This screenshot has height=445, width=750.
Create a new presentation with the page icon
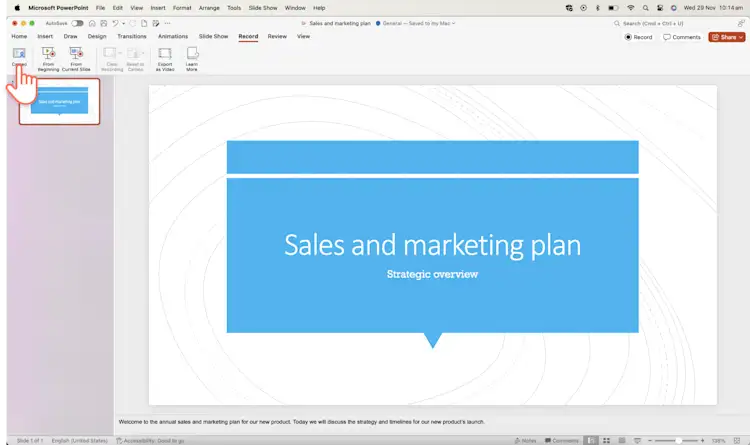[144, 23]
